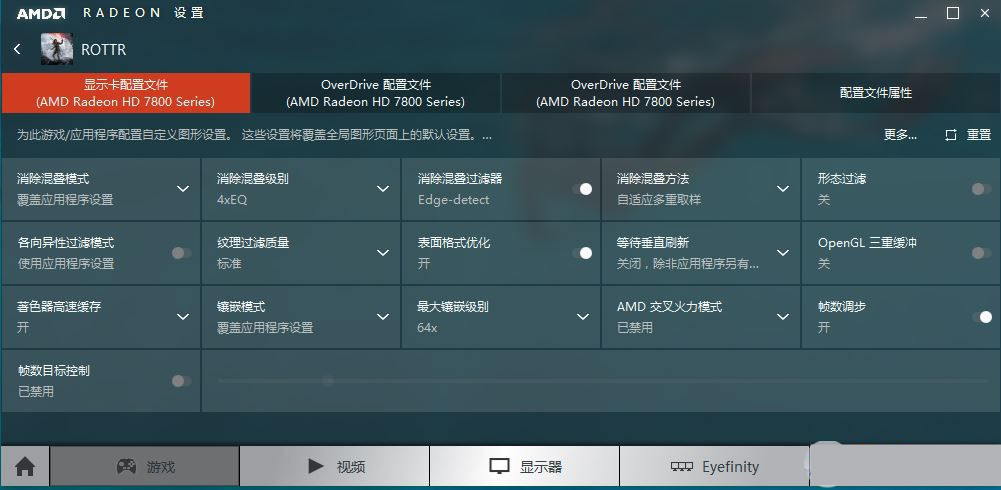
Task: Click the 使用应用程序设置 value text
Action: [66, 264]
